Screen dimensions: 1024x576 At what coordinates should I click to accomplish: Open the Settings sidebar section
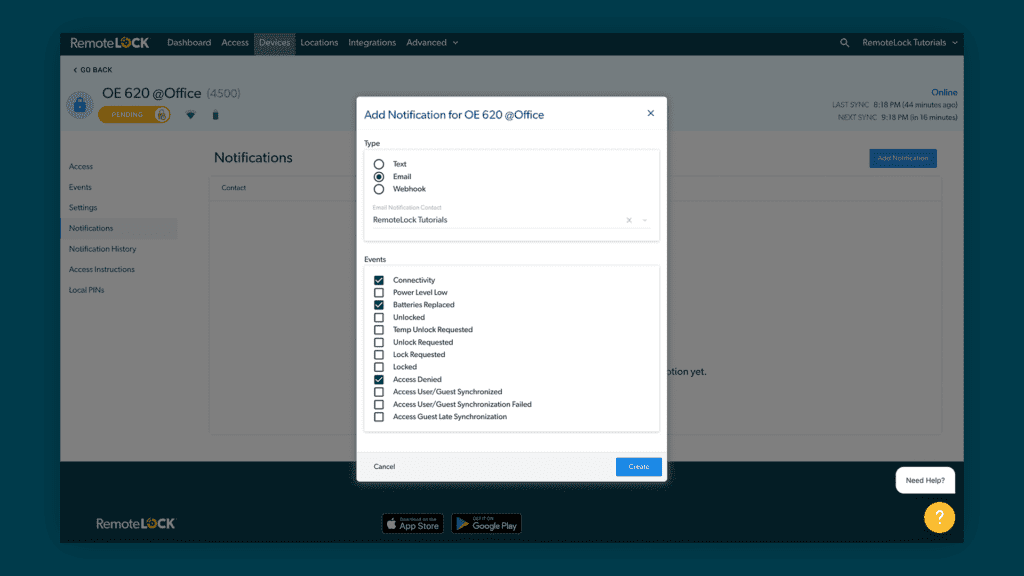pyautogui.click(x=83, y=208)
